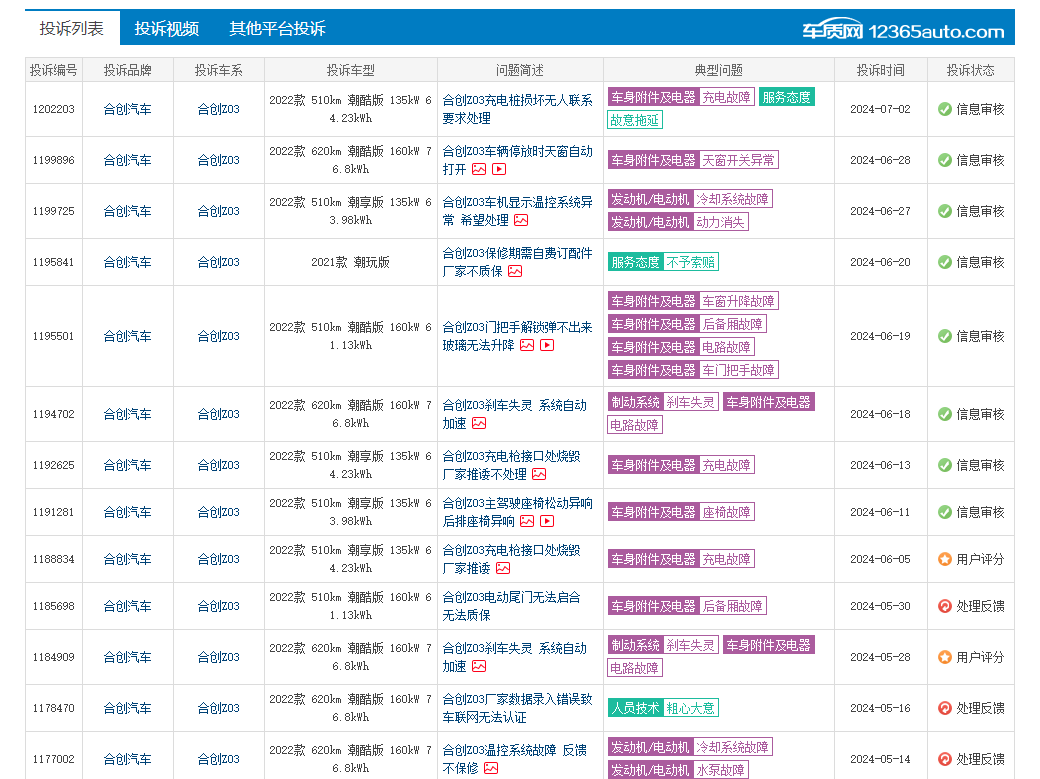Click the 典型问题 column header
Screen dimensions: 1040x779
pos(718,70)
